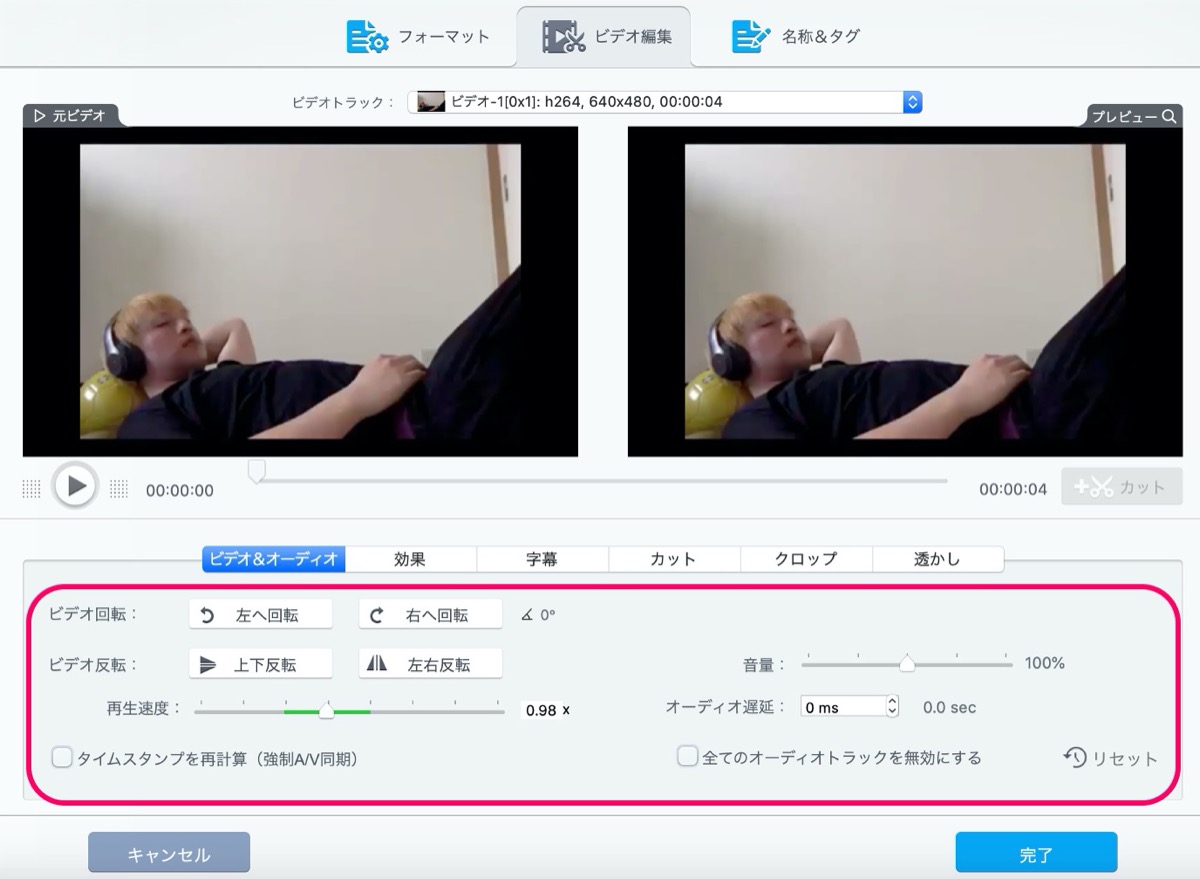Click the original video preview pane

[300, 292]
